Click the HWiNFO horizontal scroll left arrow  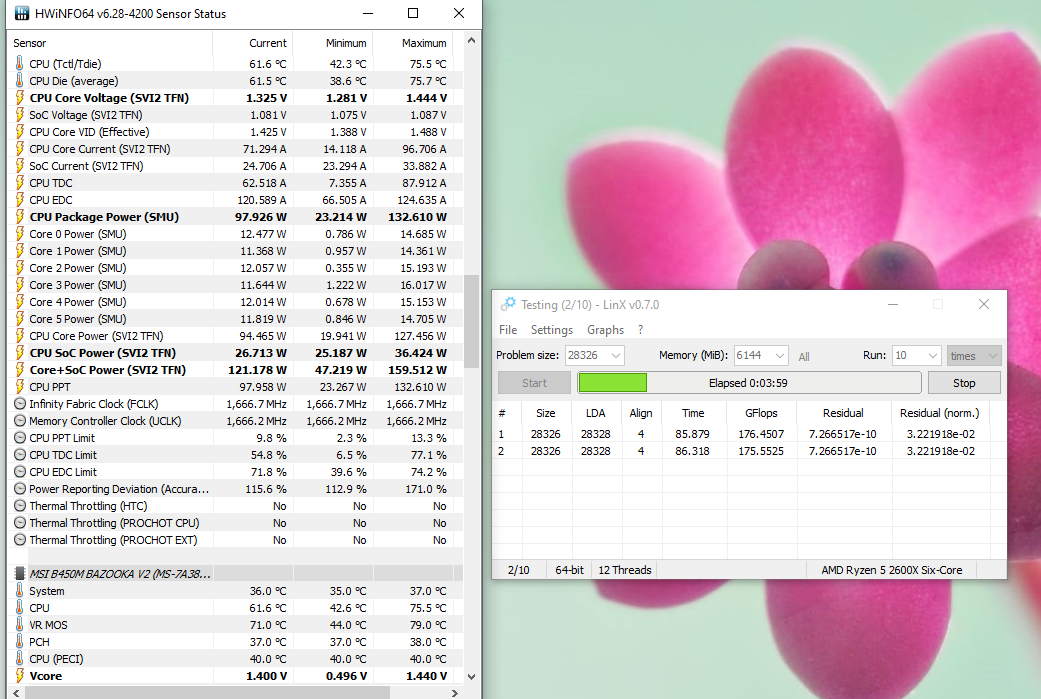click(x=17, y=693)
